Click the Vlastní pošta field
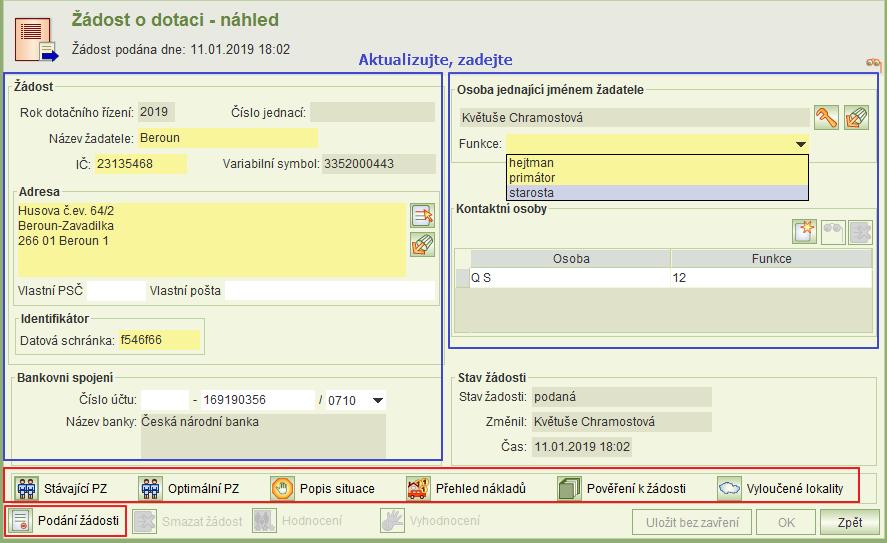 (330, 291)
